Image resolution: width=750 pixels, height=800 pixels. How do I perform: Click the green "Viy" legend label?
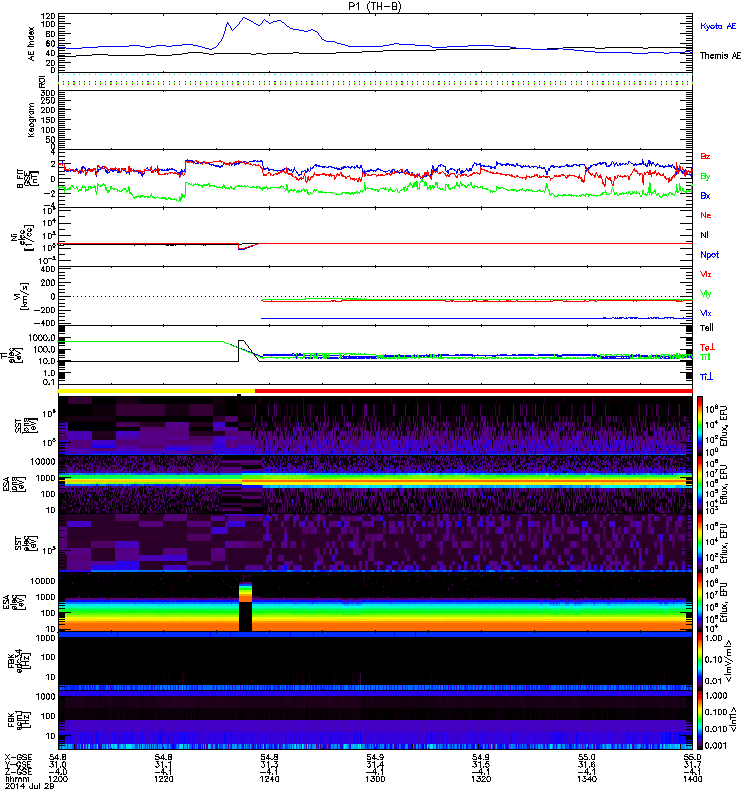pyautogui.click(x=706, y=294)
